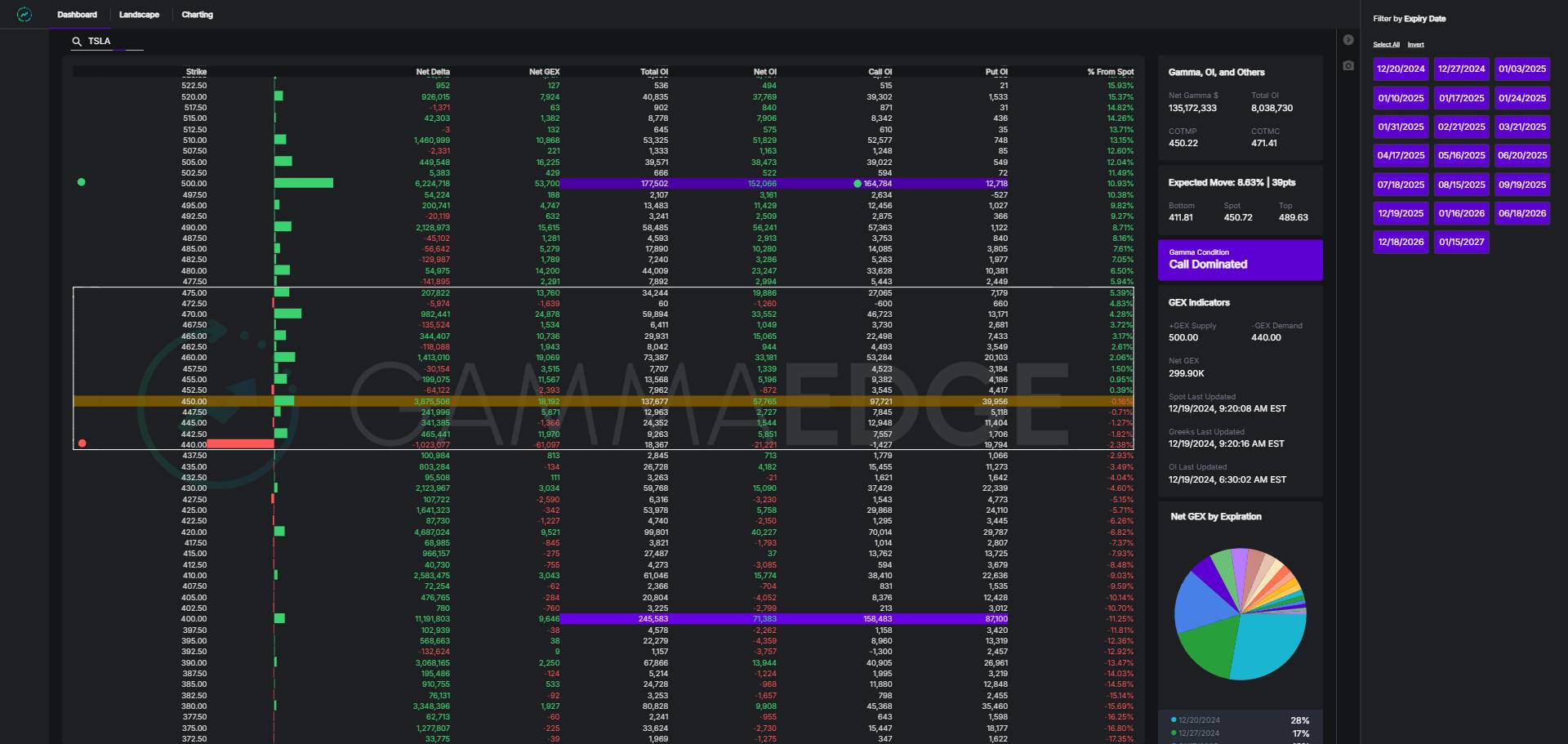Click the search magnifier icon beside TSLA

click(77, 41)
